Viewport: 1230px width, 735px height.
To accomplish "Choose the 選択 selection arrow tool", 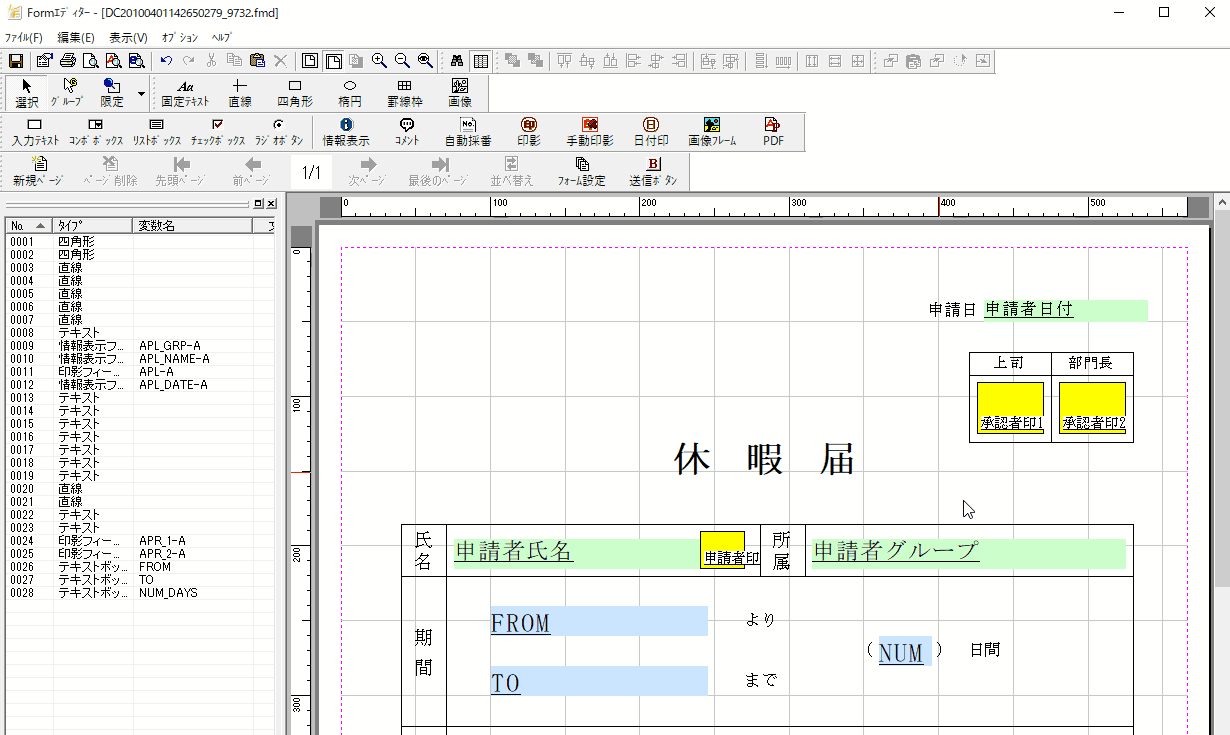I will 27,93.
